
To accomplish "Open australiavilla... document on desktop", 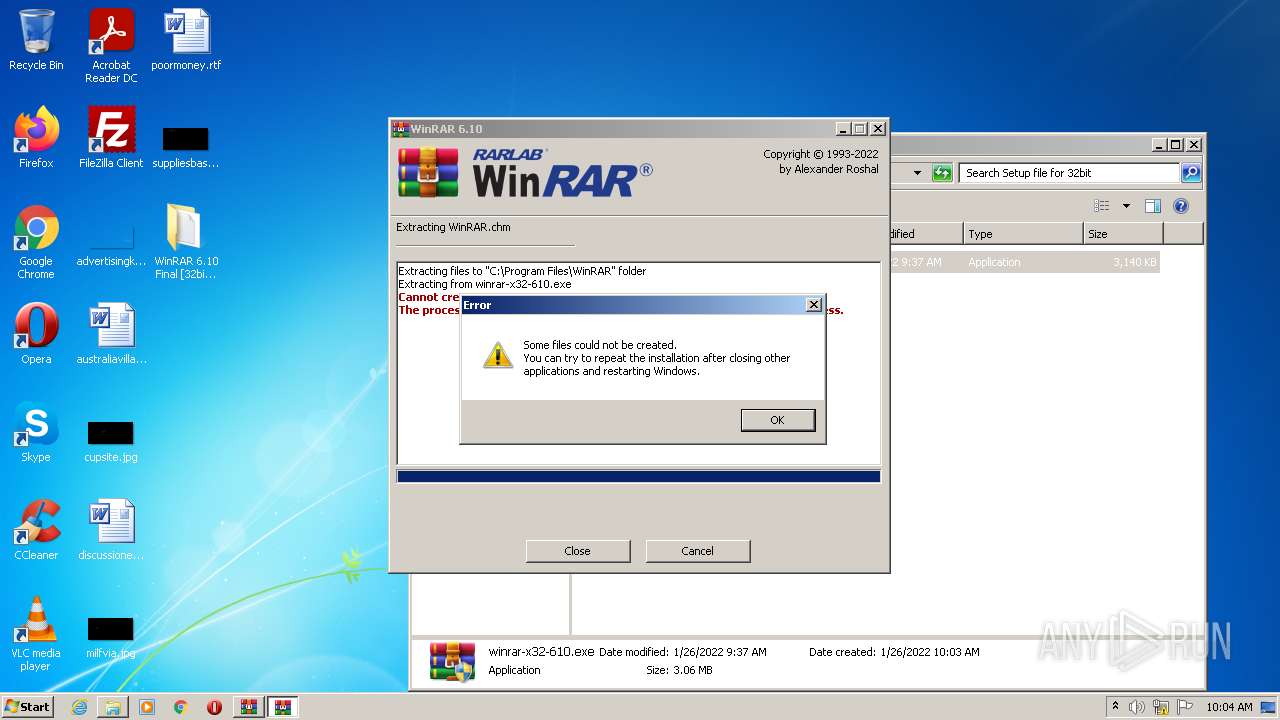I will pyautogui.click(x=111, y=334).
